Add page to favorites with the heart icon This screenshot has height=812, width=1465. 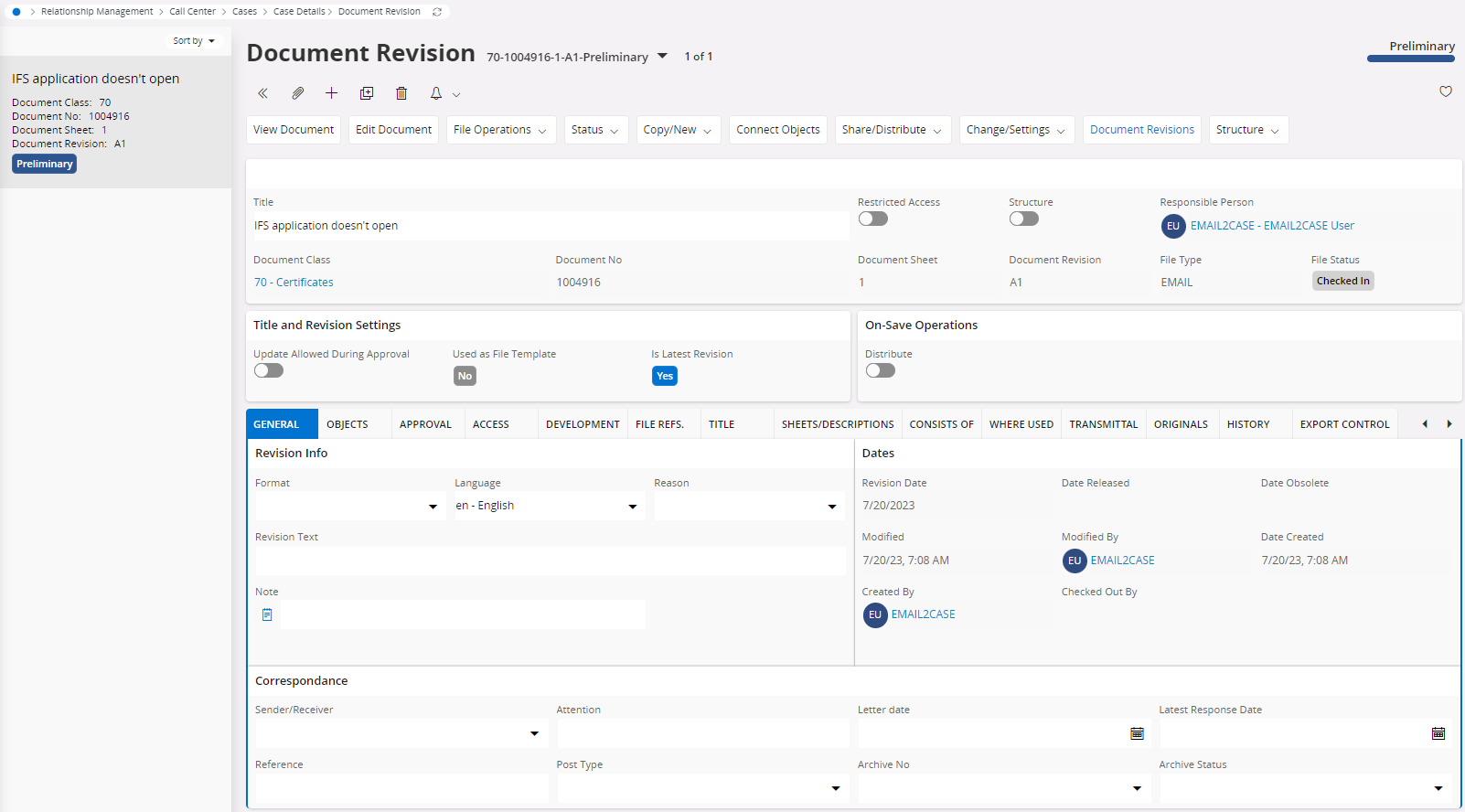tap(1446, 91)
